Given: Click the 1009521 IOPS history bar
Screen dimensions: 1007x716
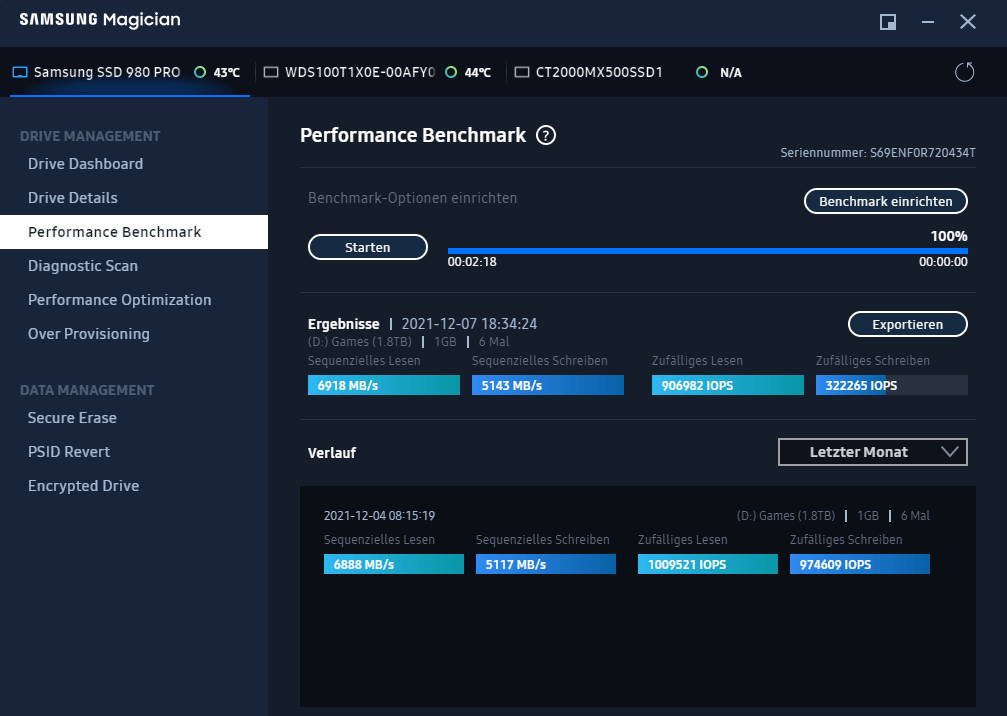Looking at the screenshot, I should tap(708, 564).
